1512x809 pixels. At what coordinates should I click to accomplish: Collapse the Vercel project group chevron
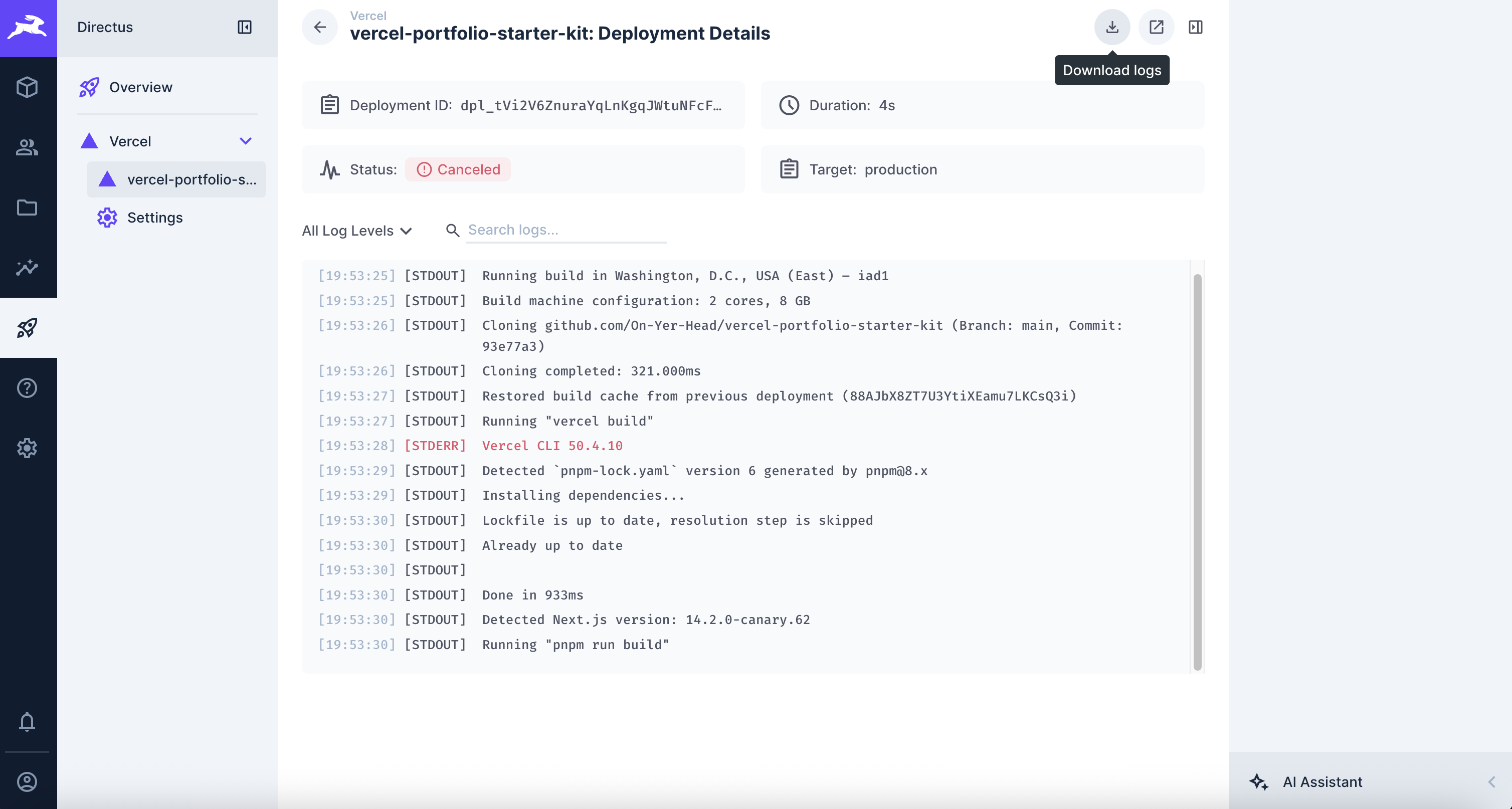245,141
